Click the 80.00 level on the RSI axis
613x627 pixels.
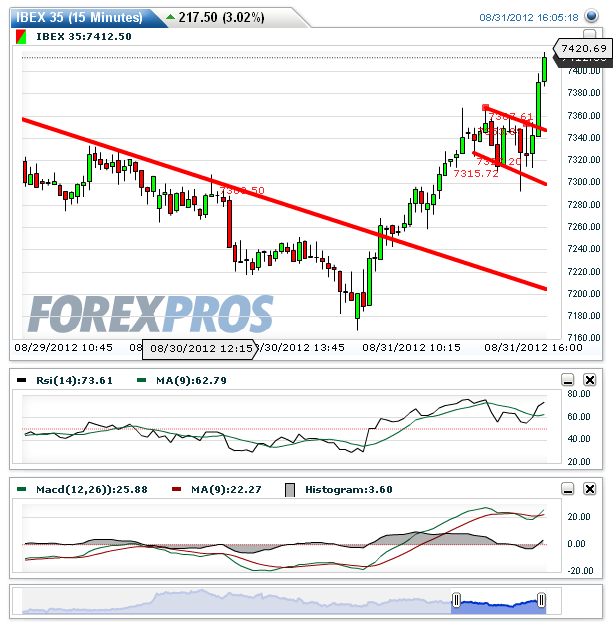pyautogui.click(x=579, y=394)
